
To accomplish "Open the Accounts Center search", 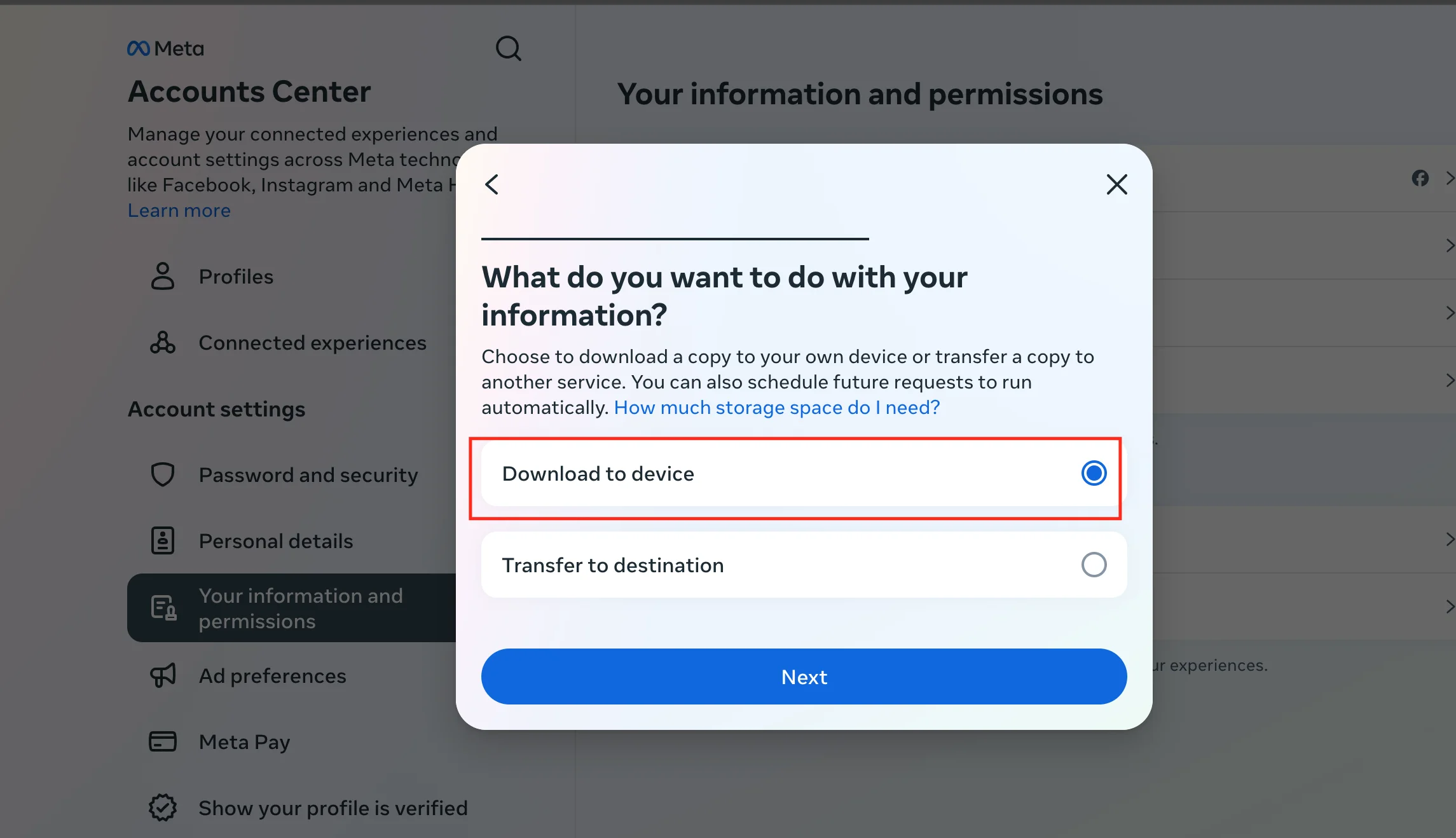I will pyautogui.click(x=508, y=48).
